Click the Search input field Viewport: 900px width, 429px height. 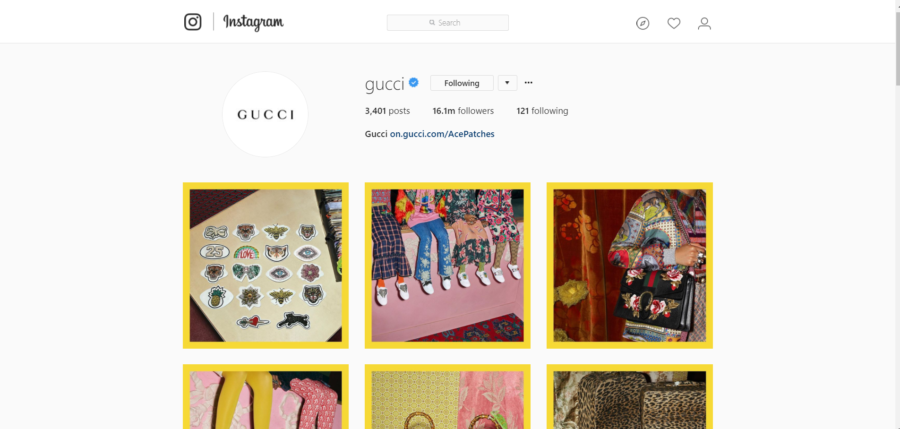pos(448,23)
